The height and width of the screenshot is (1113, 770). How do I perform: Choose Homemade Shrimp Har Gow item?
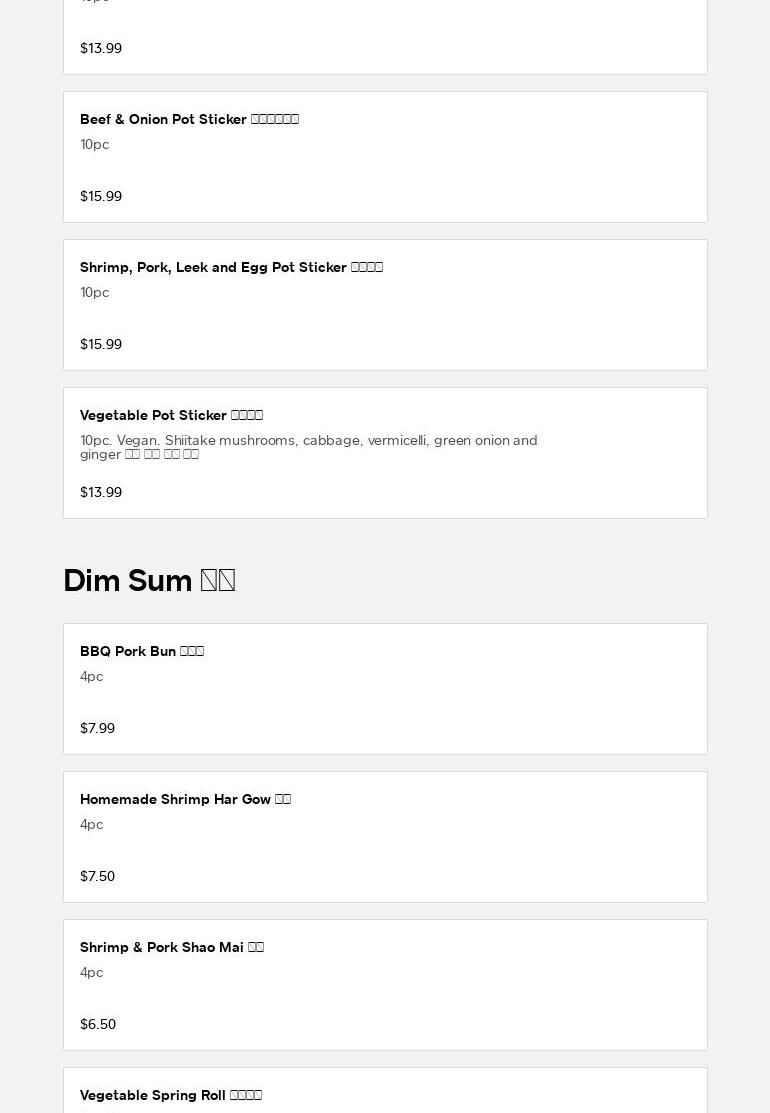[385, 837]
